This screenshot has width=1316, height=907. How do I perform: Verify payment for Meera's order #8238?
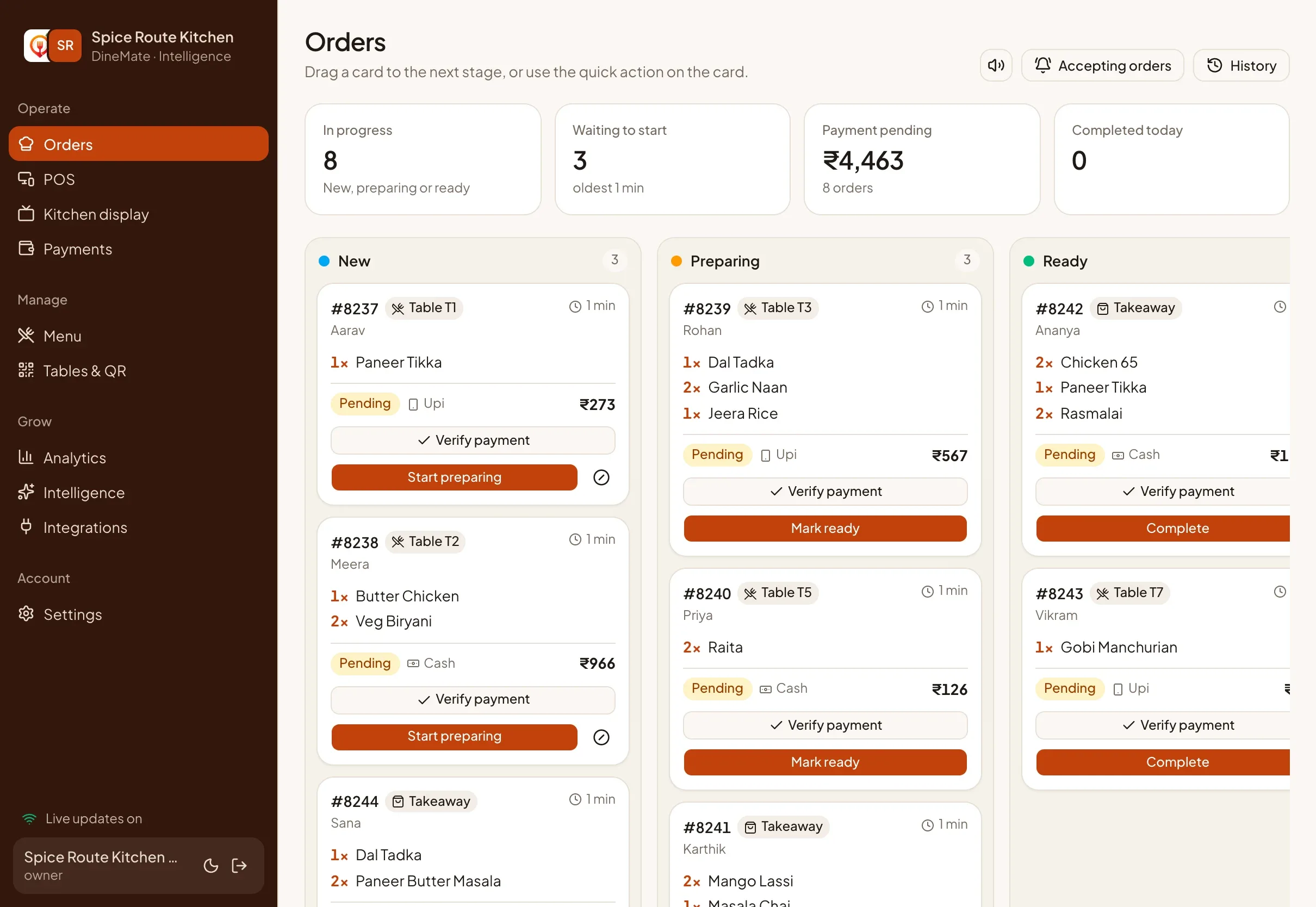click(473, 700)
